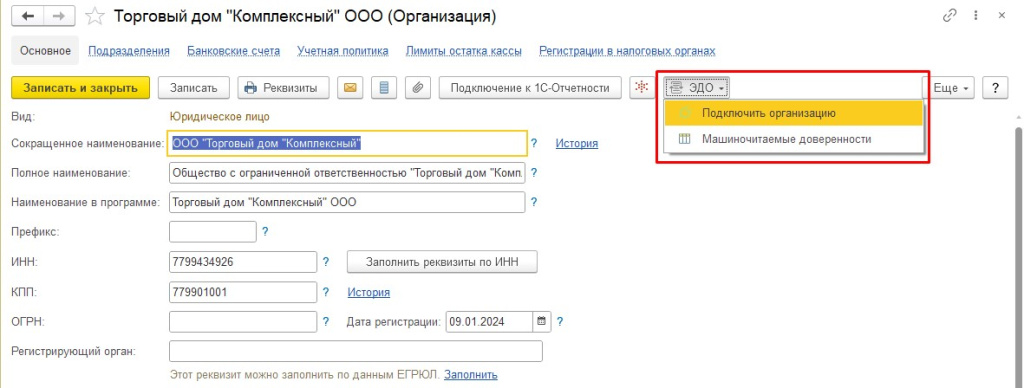Click the empty ОГРН field

click(243, 321)
